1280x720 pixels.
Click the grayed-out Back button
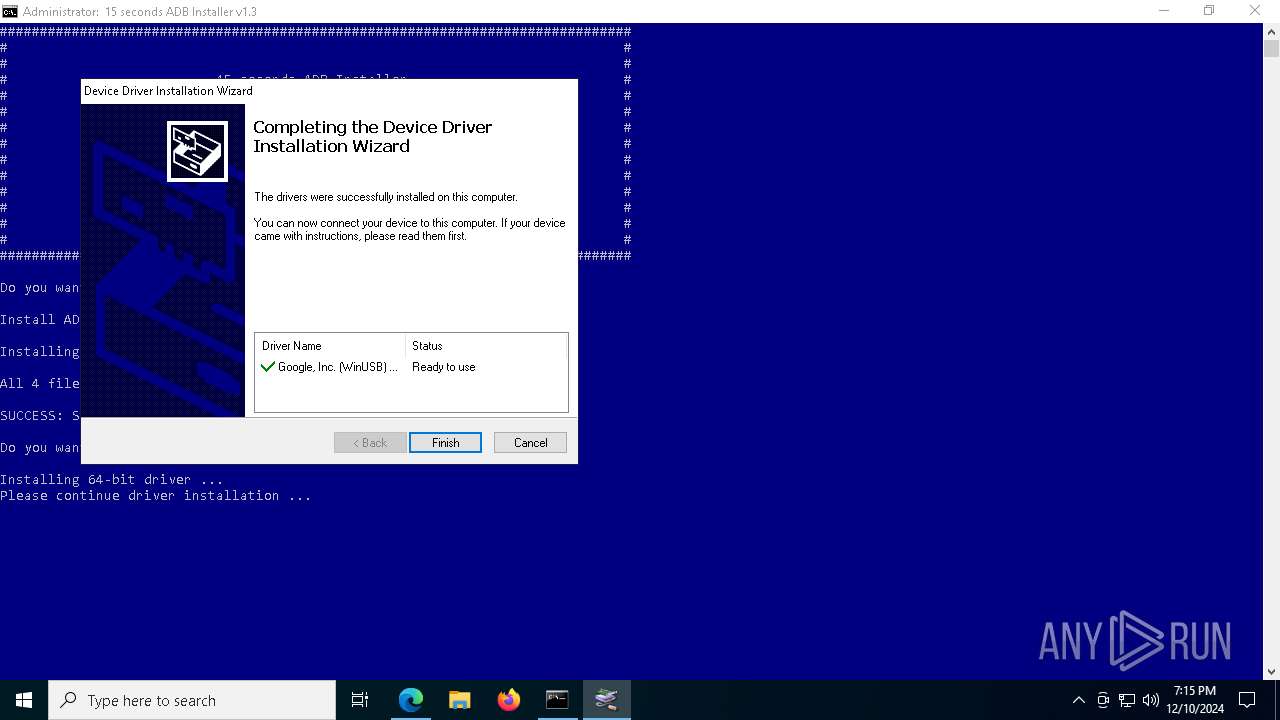coord(370,443)
